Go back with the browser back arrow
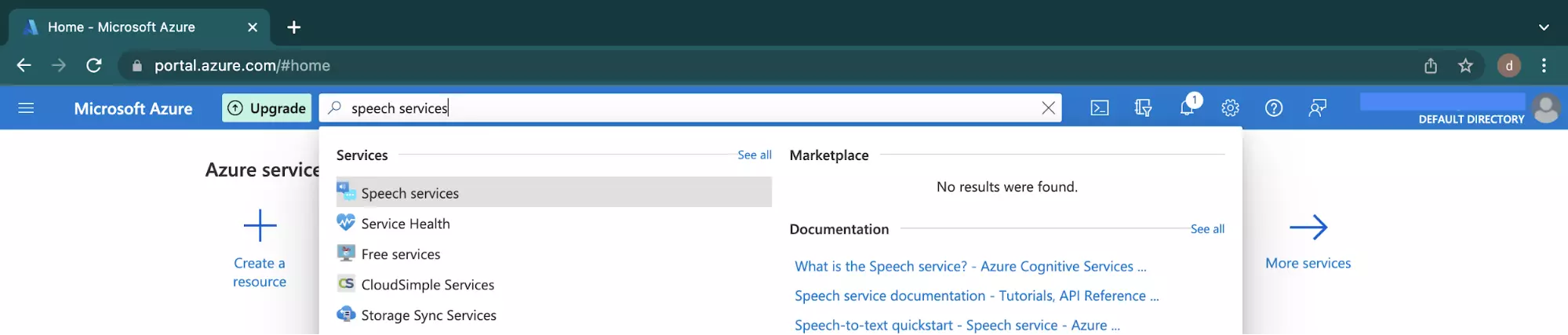1568x335 pixels. pos(24,65)
